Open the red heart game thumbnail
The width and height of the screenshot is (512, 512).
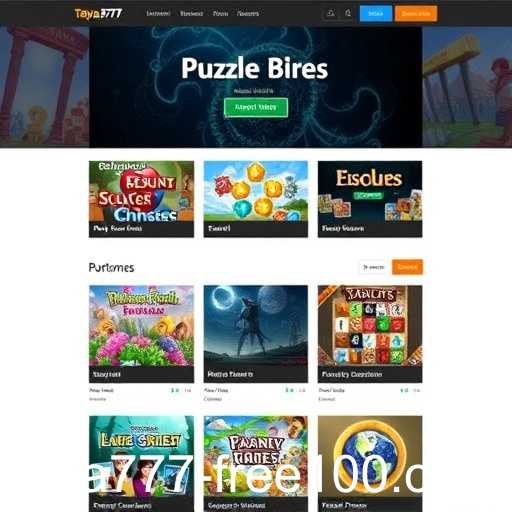pos(141,199)
